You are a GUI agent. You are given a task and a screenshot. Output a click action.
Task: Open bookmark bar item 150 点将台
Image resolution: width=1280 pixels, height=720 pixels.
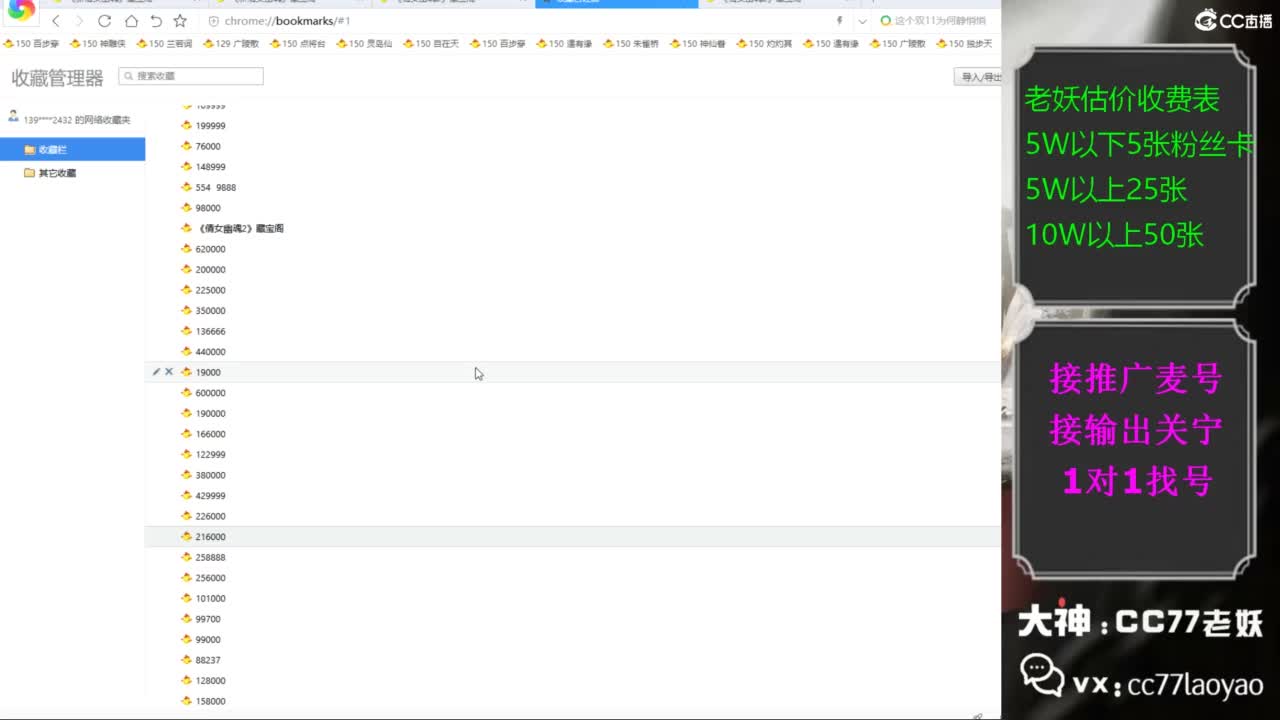(298, 44)
